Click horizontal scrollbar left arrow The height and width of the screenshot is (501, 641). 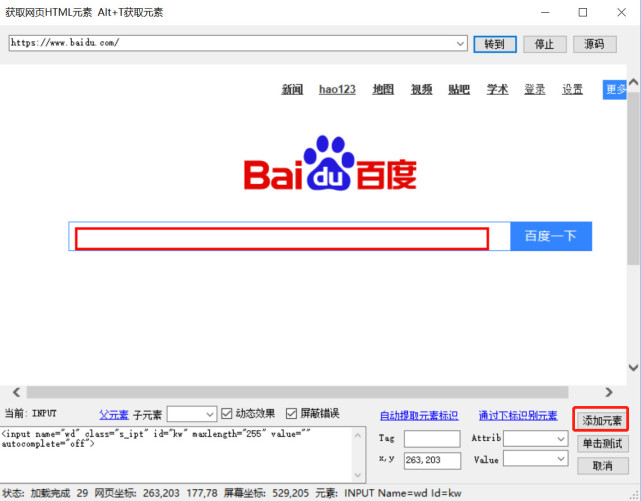pyautogui.click(x=16, y=392)
